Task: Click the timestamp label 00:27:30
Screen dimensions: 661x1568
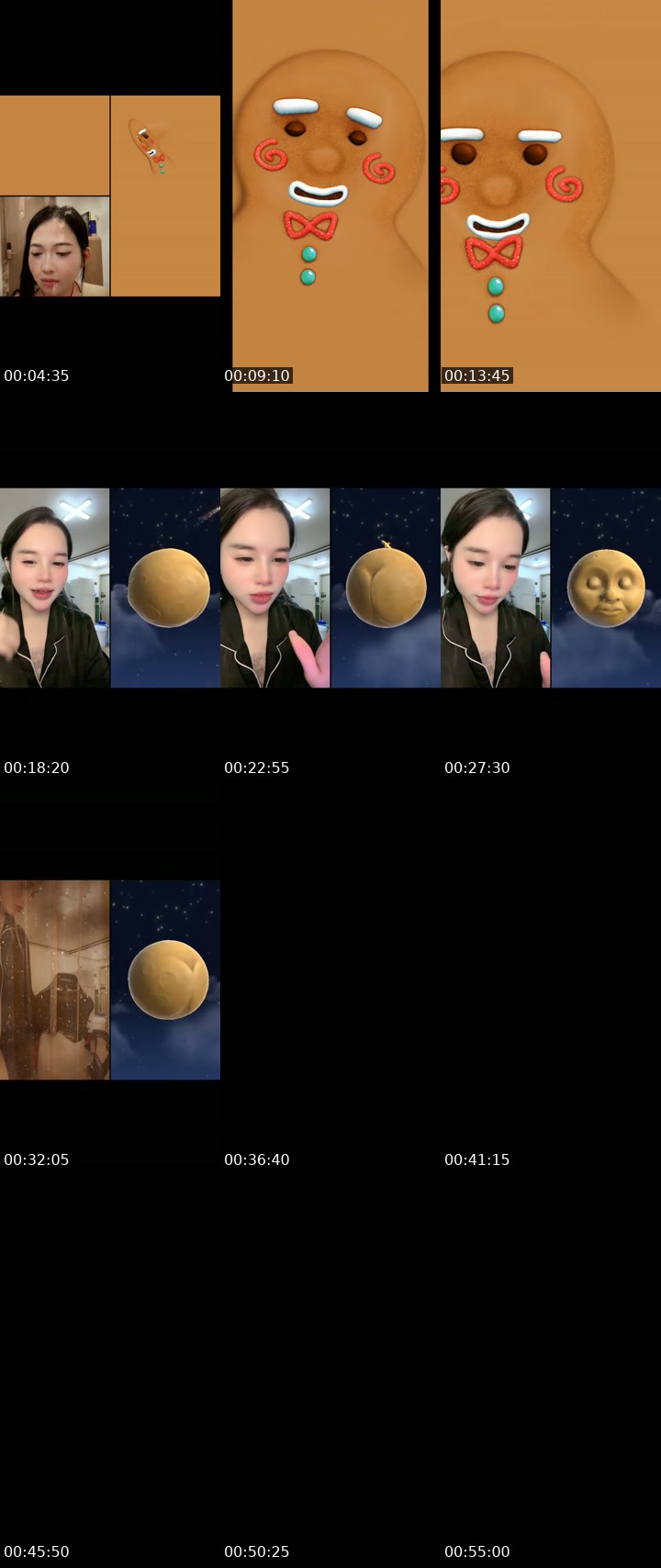Action: pyautogui.click(x=477, y=767)
